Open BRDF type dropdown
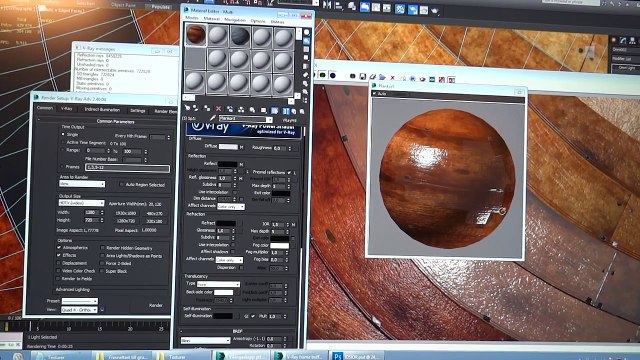640x360 pixels. click(206, 340)
